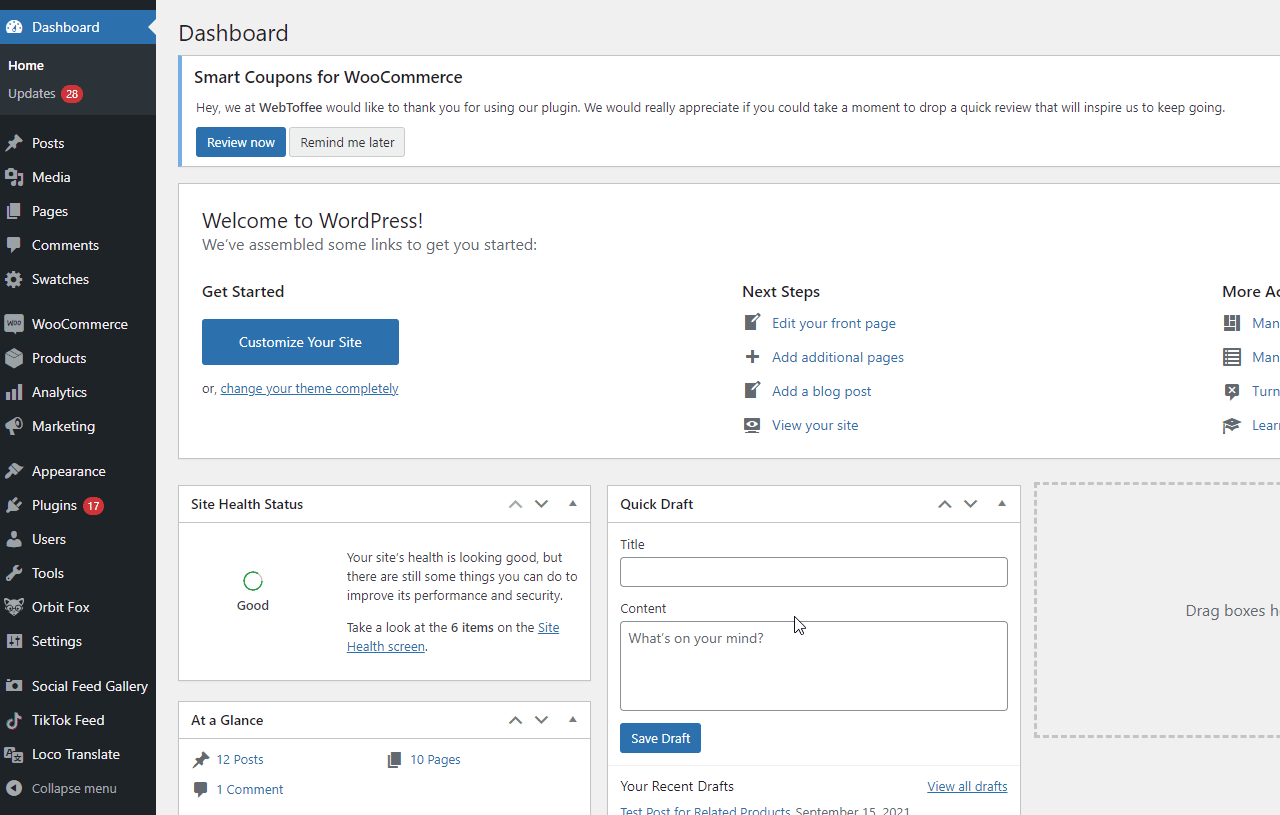
Task: Go to the Appearance menu
Action: pos(69,471)
